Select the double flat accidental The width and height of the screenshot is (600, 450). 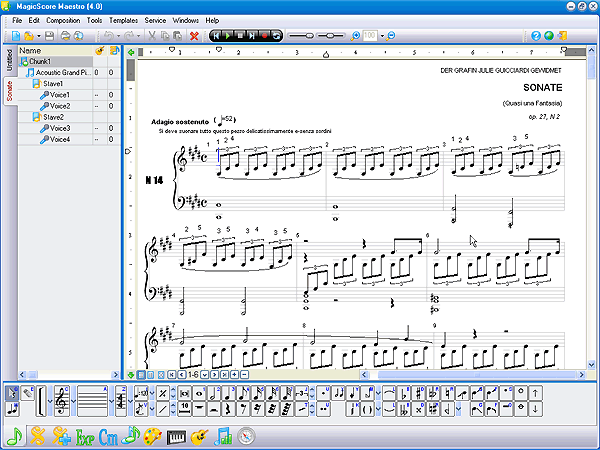[404, 409]
